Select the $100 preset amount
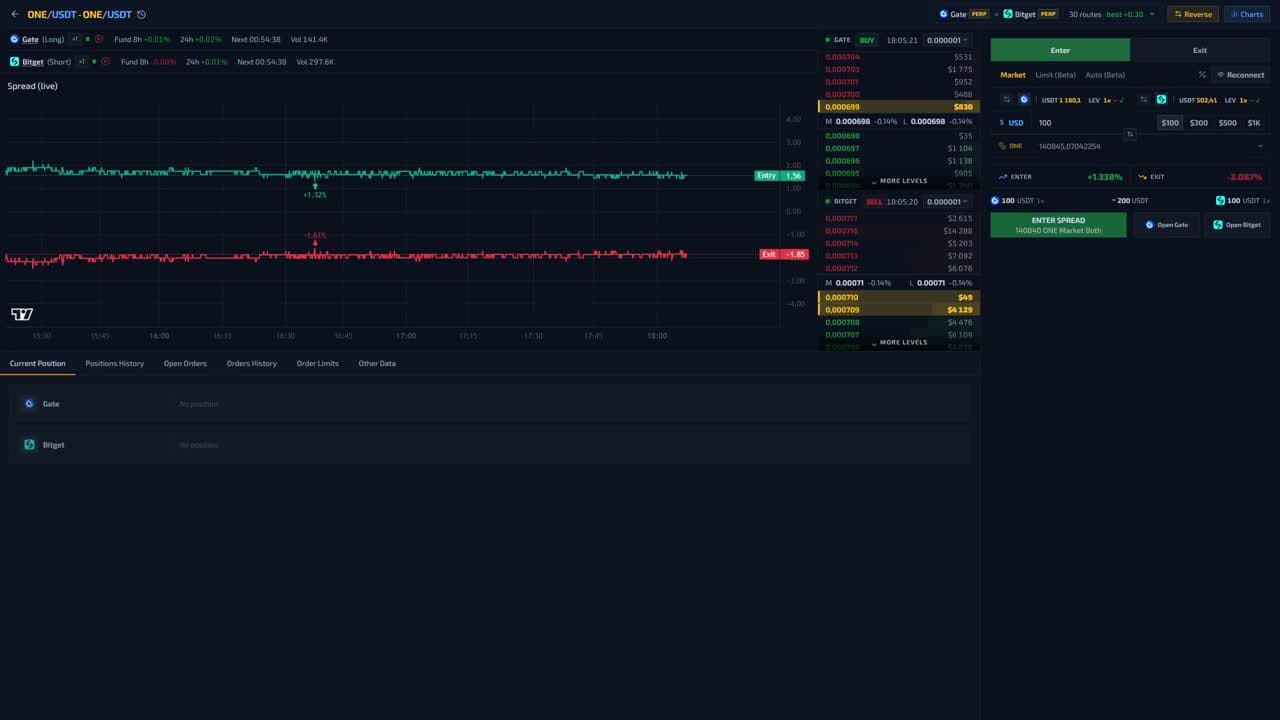 pos(1170,123)
